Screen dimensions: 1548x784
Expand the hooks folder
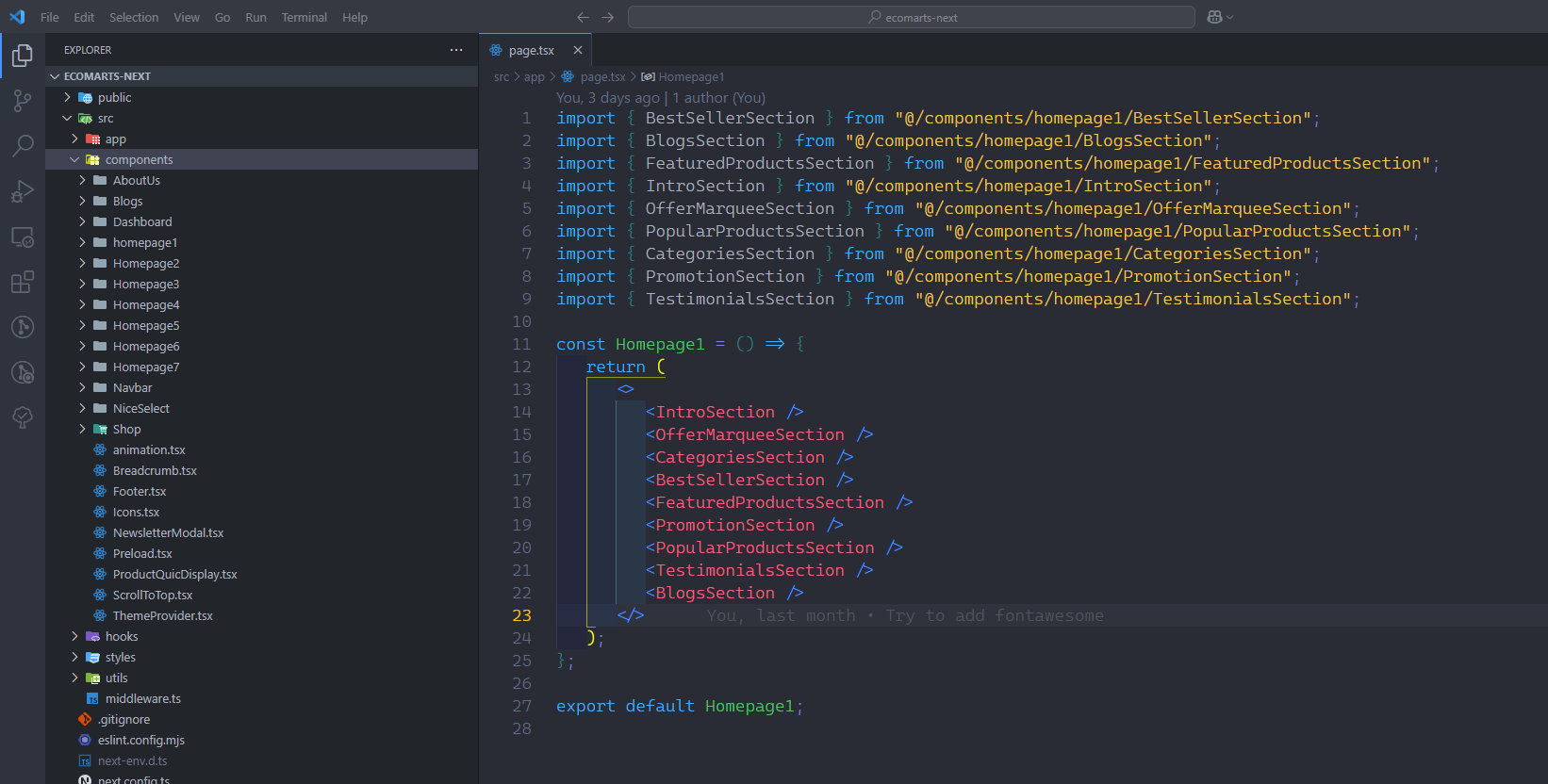click(x=121, y=636)
